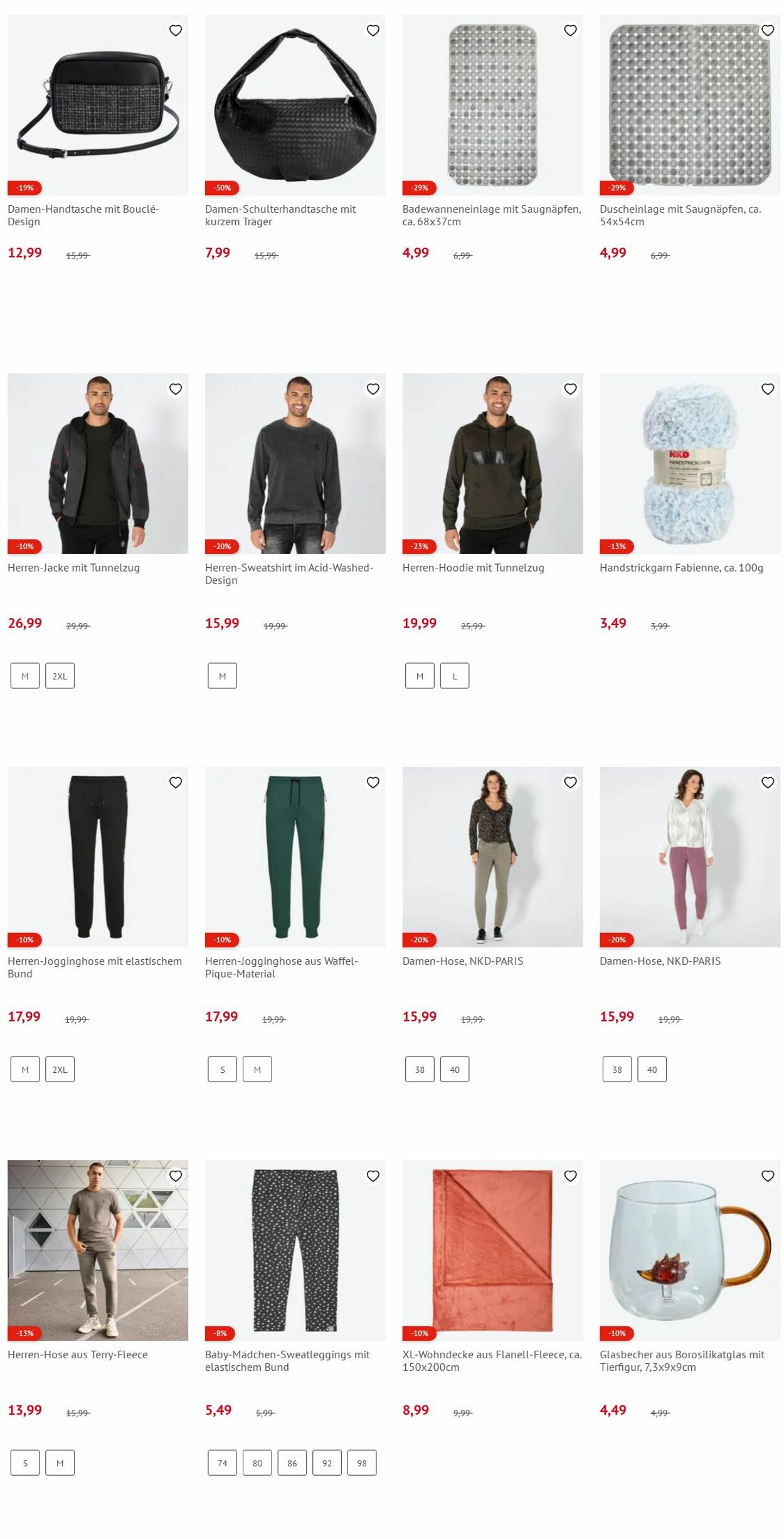
Task: Add green Waffel-Pique Jogginghose to wishlist
Action: coord(373,782)
